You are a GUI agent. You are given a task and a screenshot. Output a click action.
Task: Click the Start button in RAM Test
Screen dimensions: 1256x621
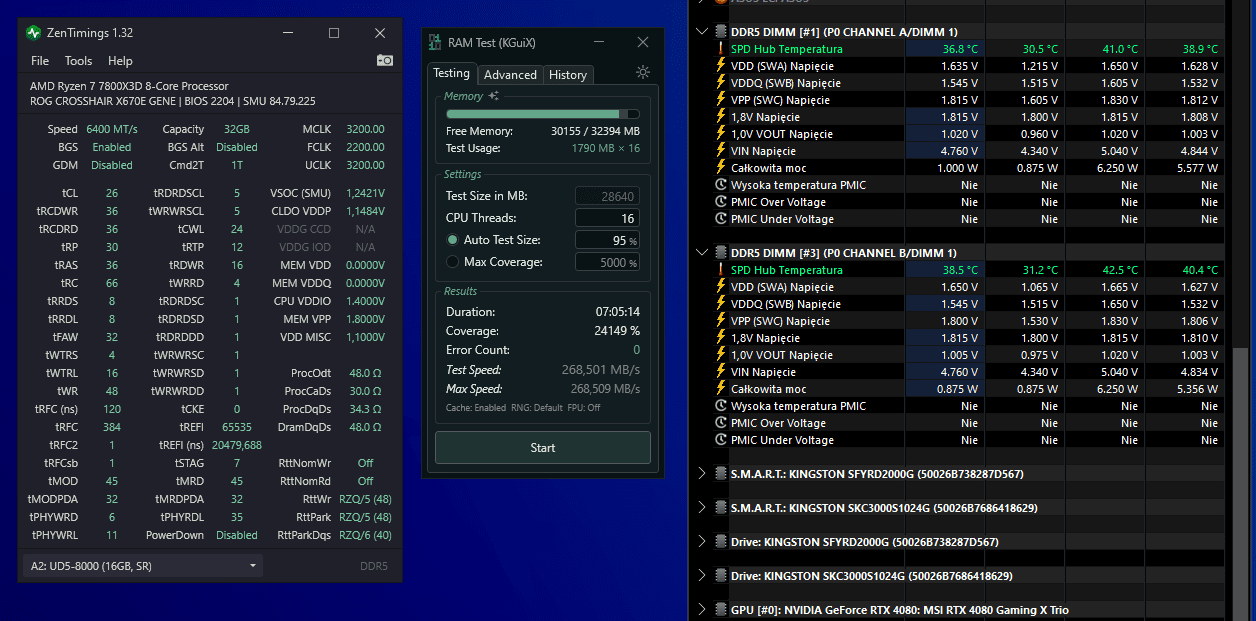click(x=543, y=447)
